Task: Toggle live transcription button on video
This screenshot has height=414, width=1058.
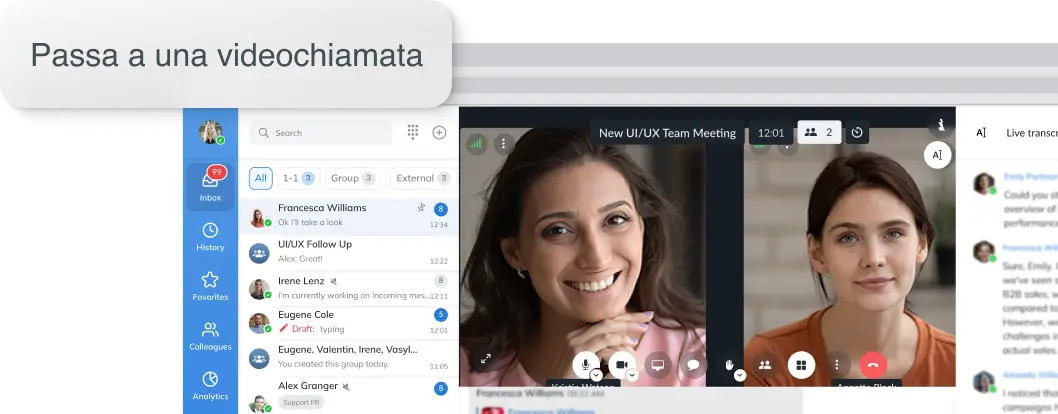Action: coord(937,155)
